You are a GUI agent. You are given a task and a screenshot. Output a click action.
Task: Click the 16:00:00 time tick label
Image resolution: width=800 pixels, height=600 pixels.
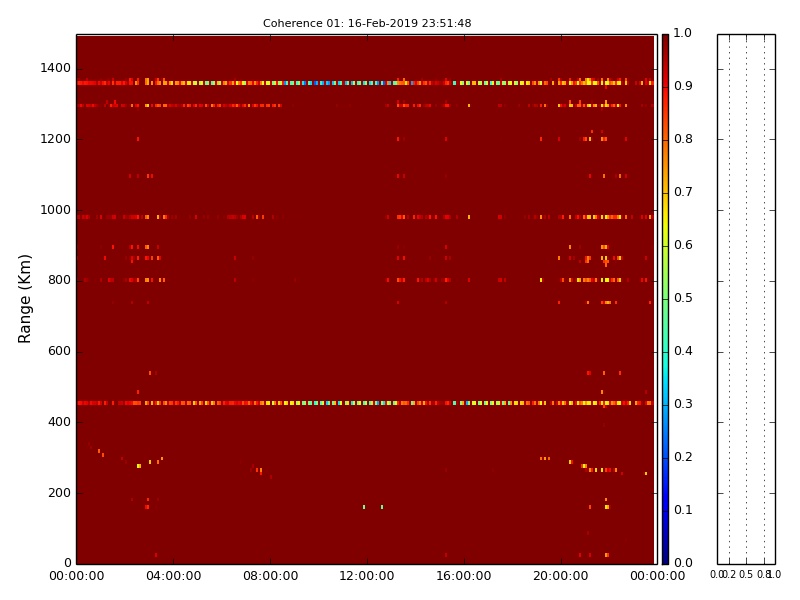coord(464,577)
